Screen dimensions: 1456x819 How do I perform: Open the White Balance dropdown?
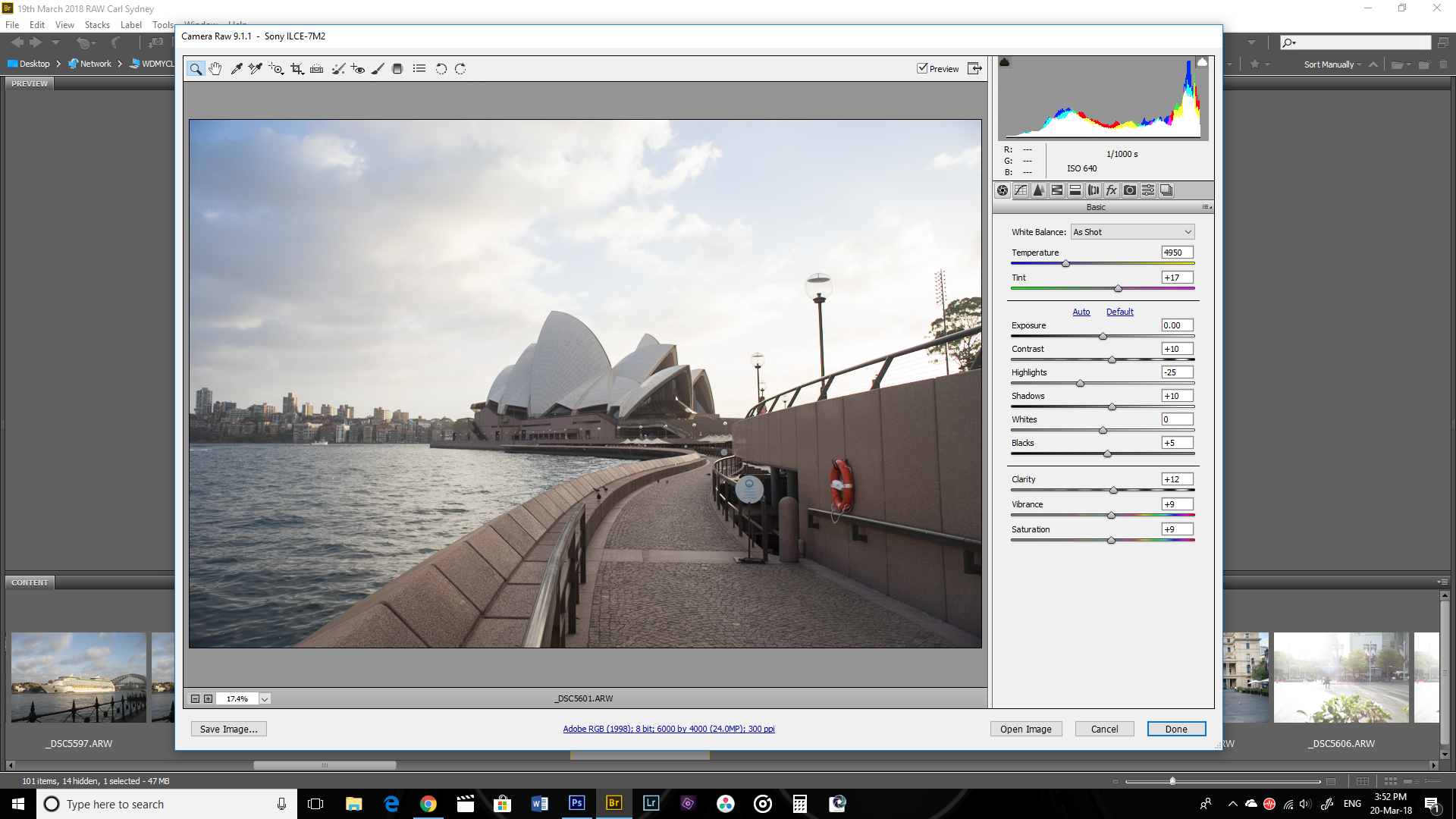1131,231
